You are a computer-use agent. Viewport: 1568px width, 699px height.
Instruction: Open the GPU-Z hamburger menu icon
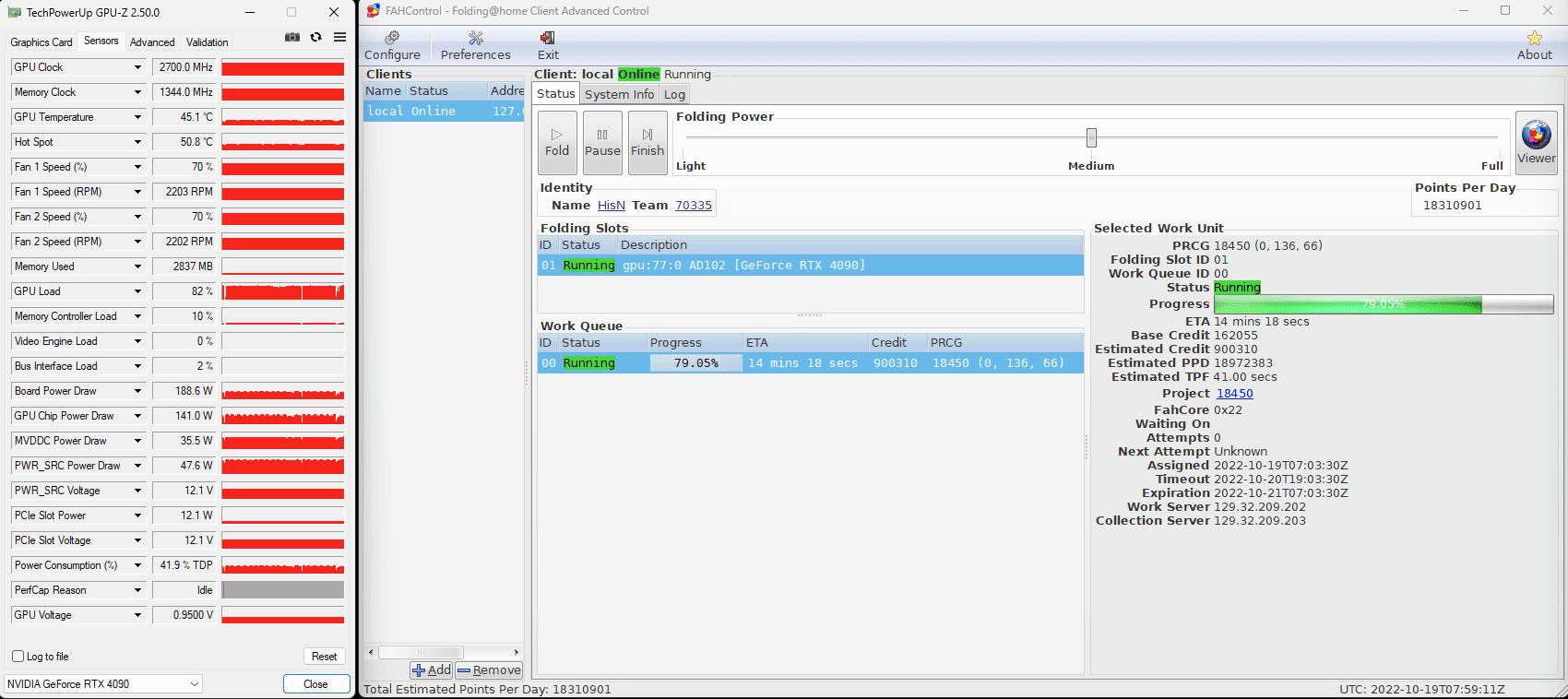pos(339,37)
